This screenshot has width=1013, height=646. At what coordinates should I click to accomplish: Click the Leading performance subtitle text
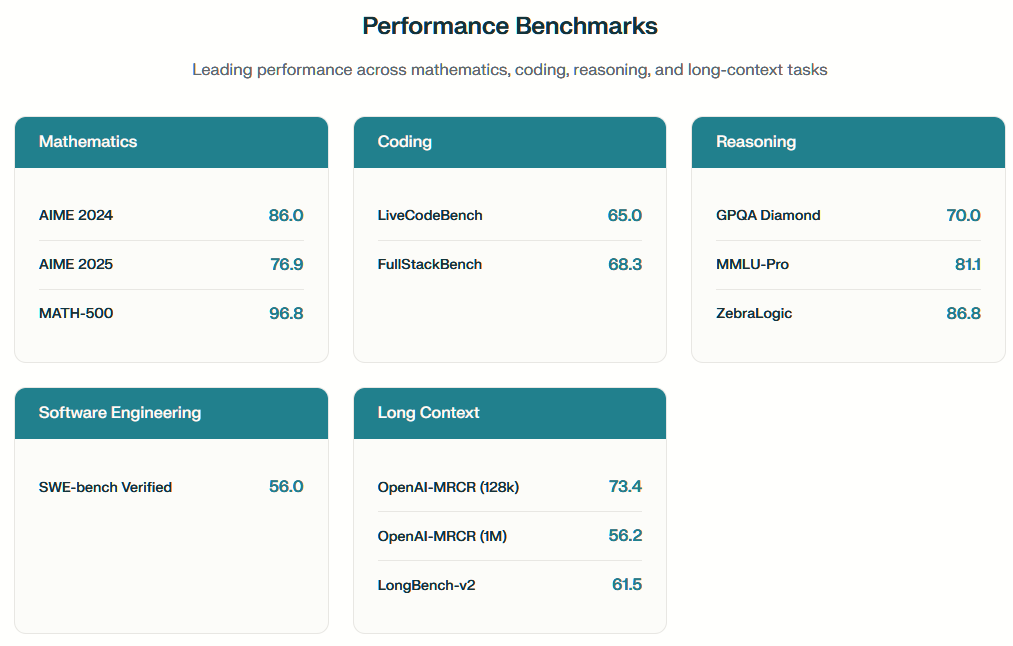coord(510,70)
